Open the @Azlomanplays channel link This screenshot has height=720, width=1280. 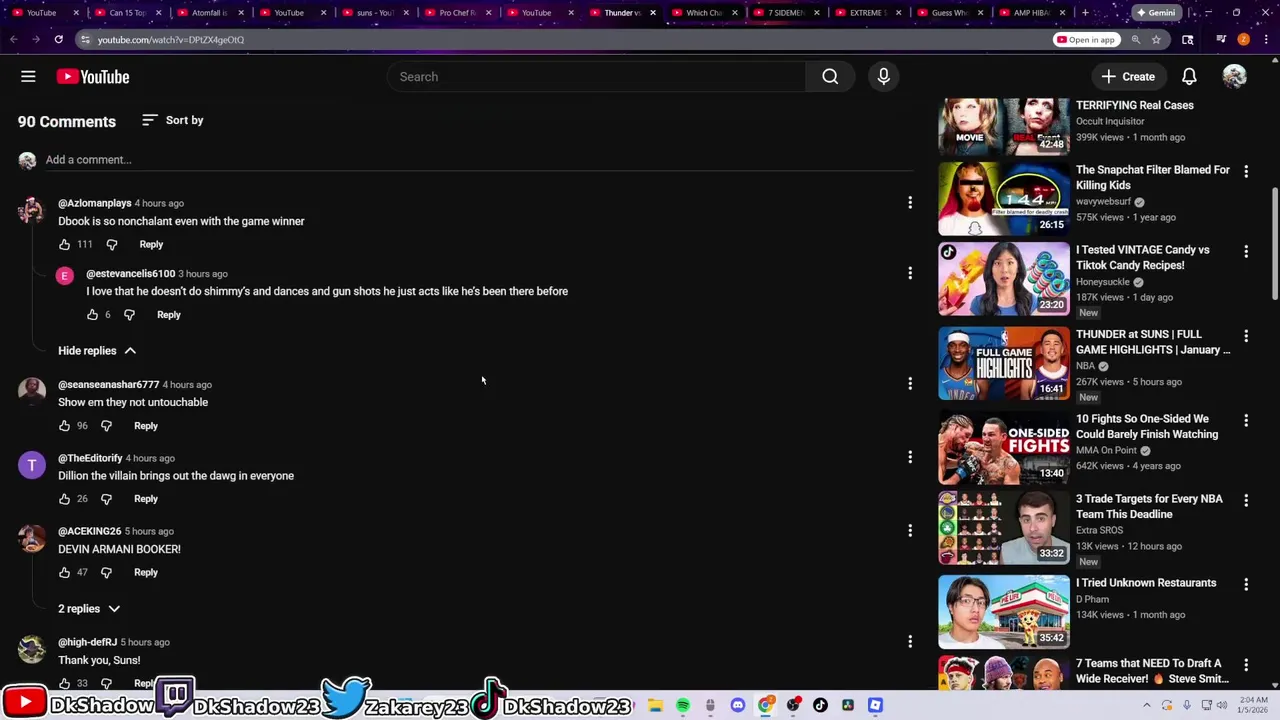95,203
